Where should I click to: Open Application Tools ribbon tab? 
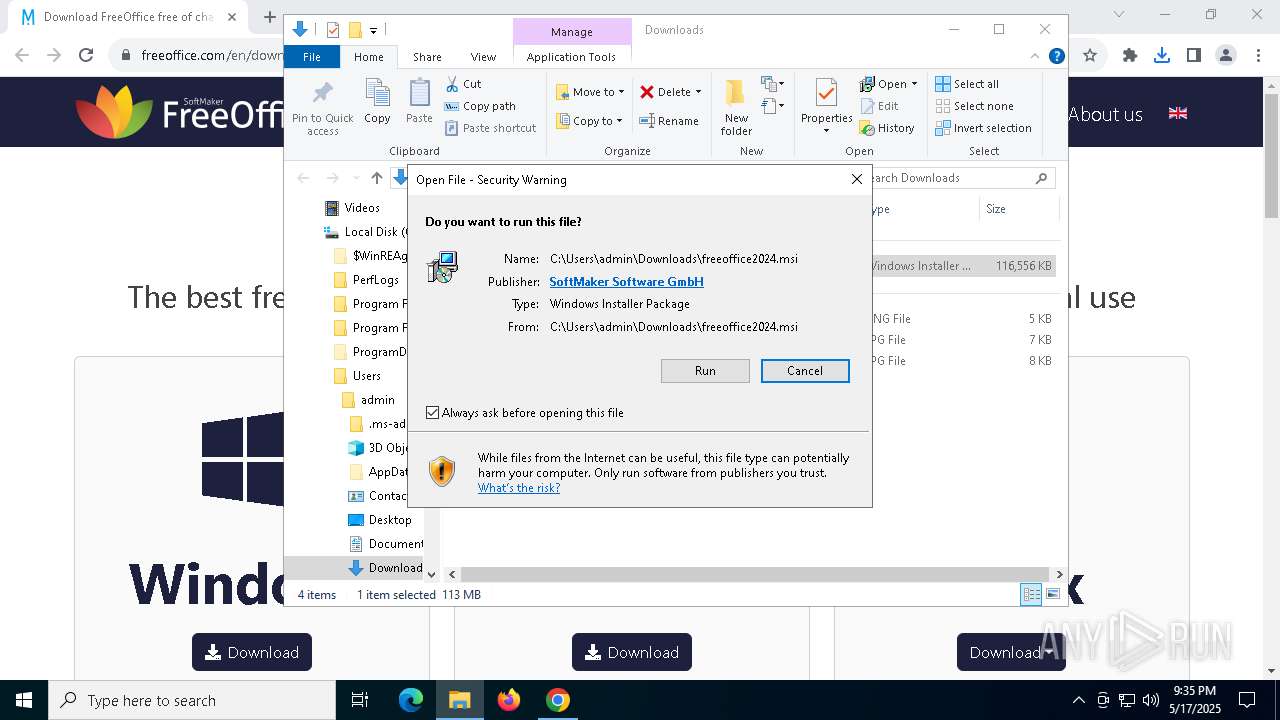pos(571,57)
